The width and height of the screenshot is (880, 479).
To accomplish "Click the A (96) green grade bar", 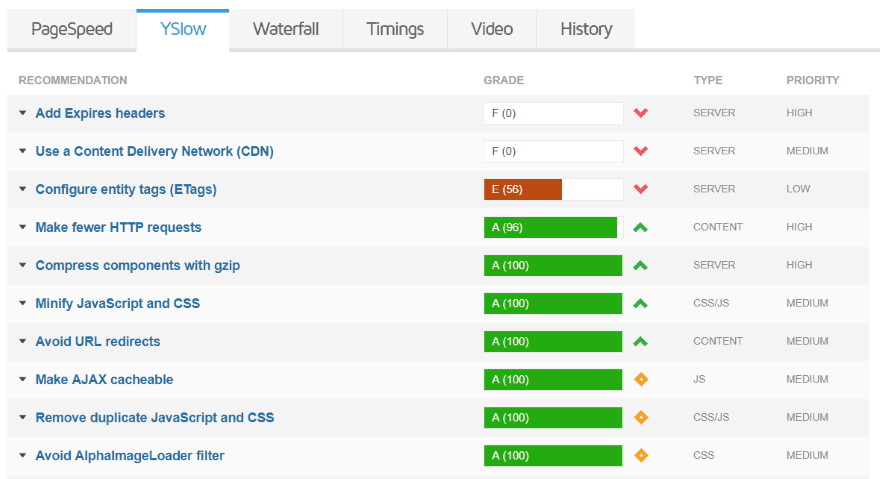I will (550, 227).
